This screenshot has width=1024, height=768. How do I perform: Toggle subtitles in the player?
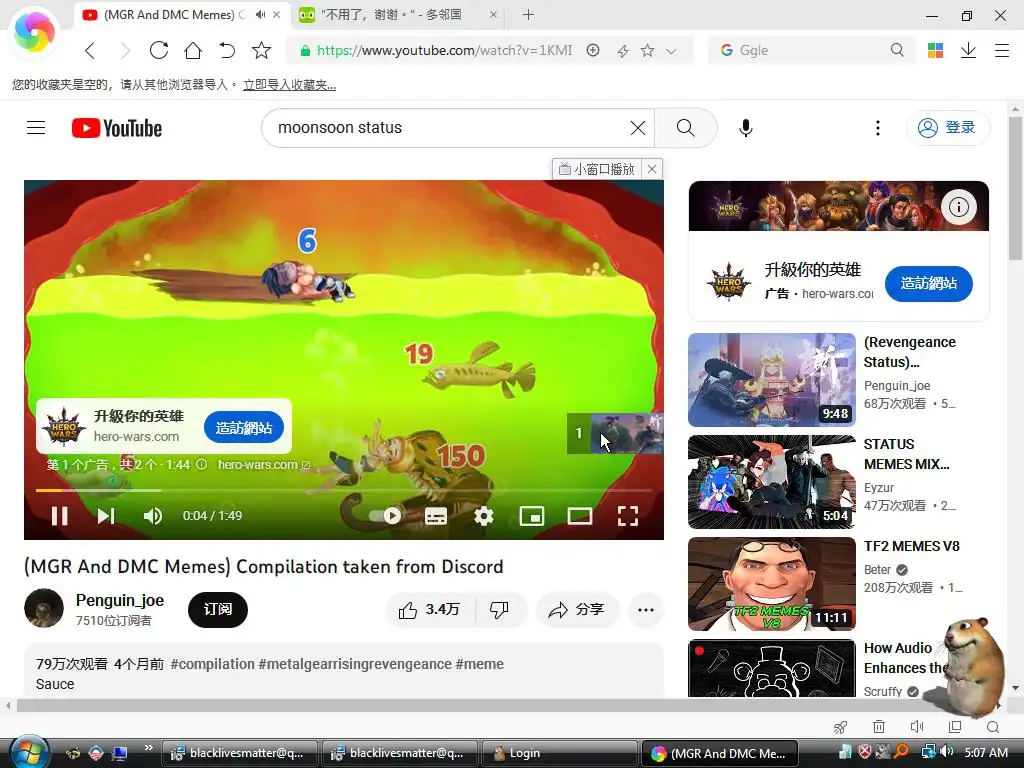pyautogui.click(x=436, y=516)
